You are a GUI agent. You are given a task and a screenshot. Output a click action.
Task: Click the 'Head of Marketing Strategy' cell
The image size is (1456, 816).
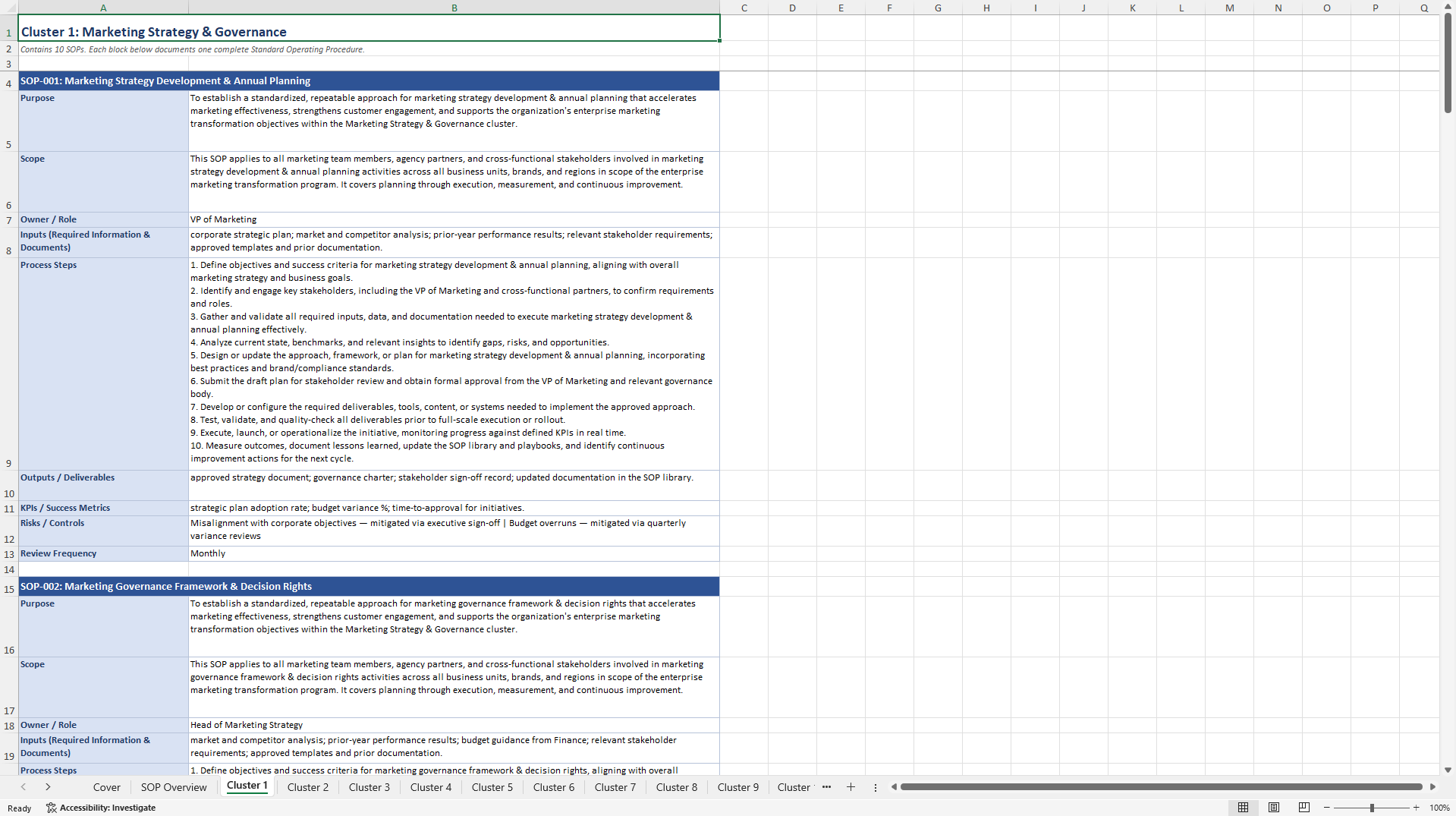pyautogui.click(x=454, y=725)
